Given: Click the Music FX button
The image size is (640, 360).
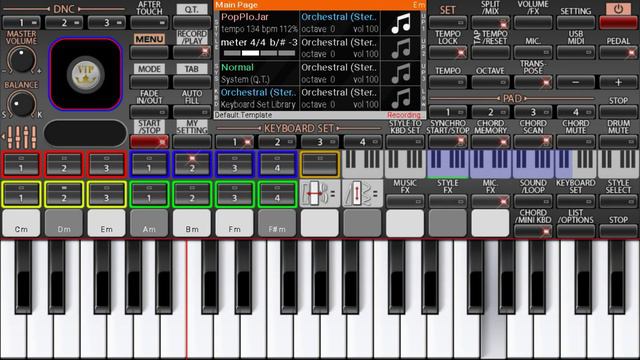Looking at the screenshot, I should click(x=405, y=201).
